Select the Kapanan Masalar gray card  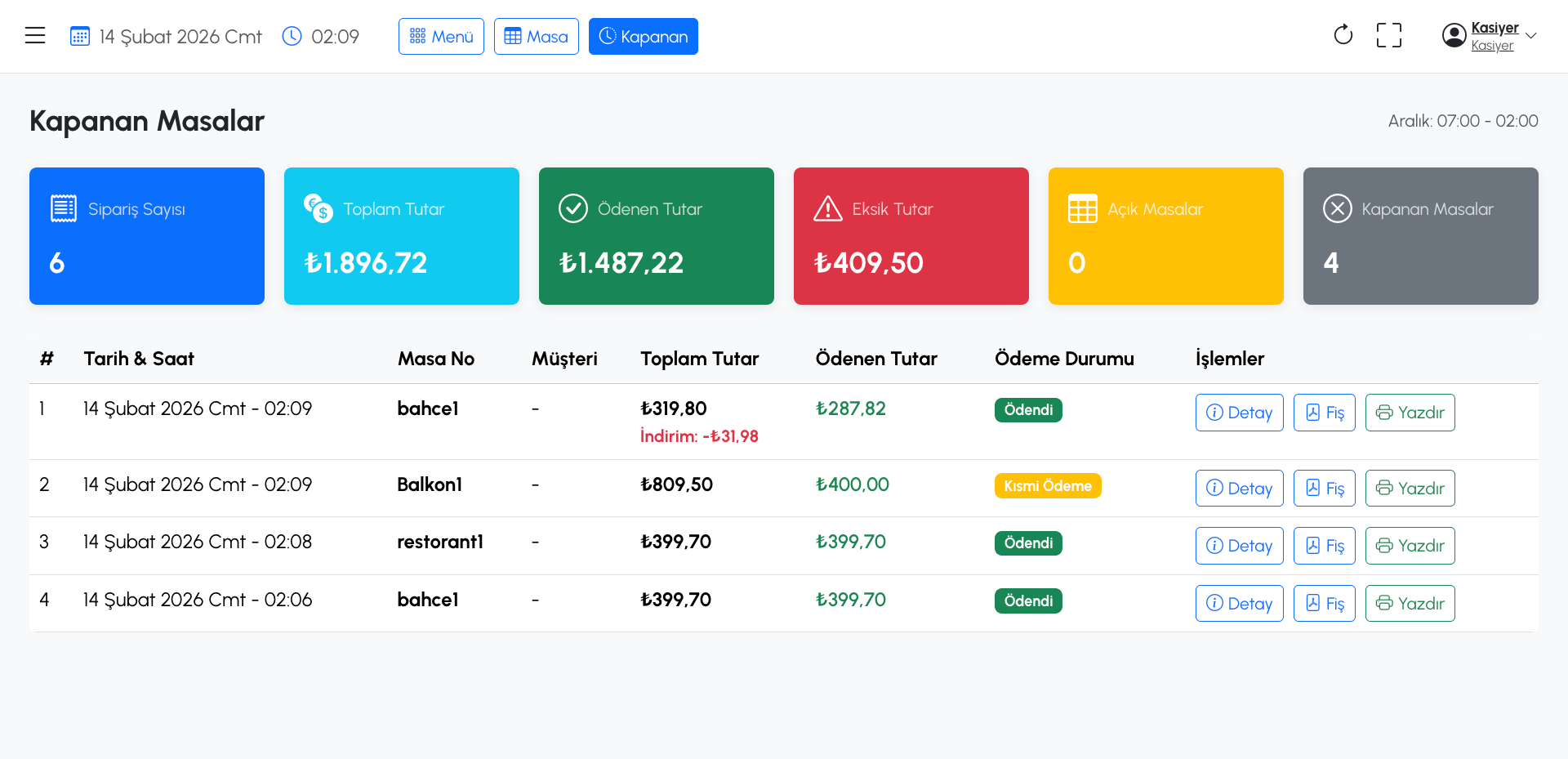pyautogui.click(x=1420, y=236)
